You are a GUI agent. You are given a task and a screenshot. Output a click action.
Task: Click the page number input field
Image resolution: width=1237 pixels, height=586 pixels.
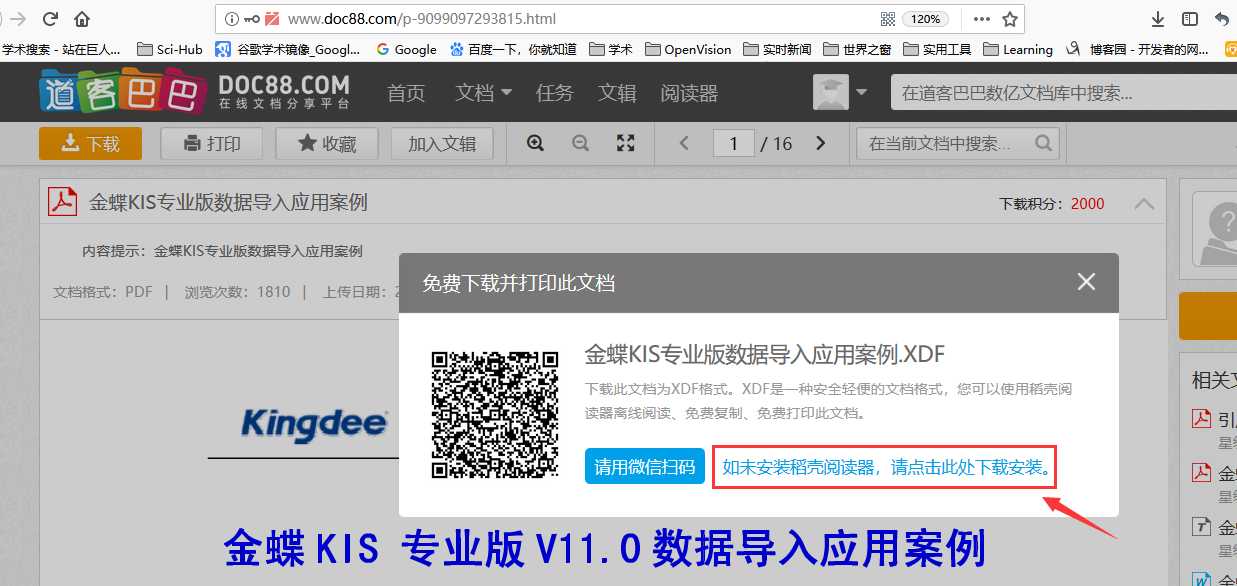[734, 143]
